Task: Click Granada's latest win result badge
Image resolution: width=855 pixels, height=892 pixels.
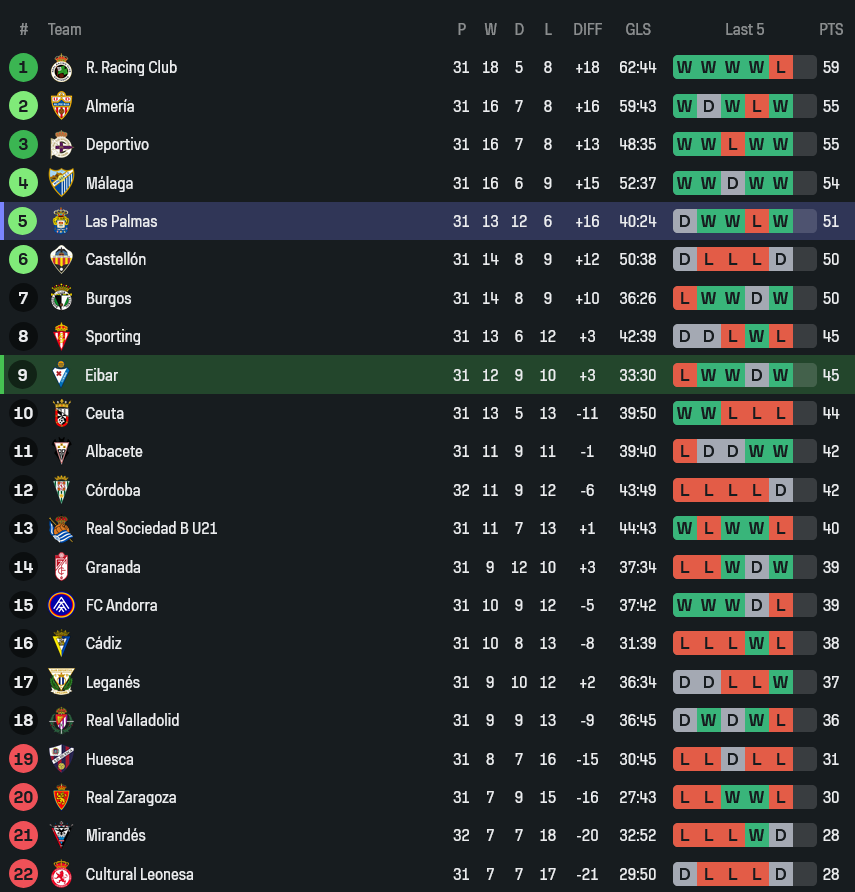Action: (x=781, y=567)
